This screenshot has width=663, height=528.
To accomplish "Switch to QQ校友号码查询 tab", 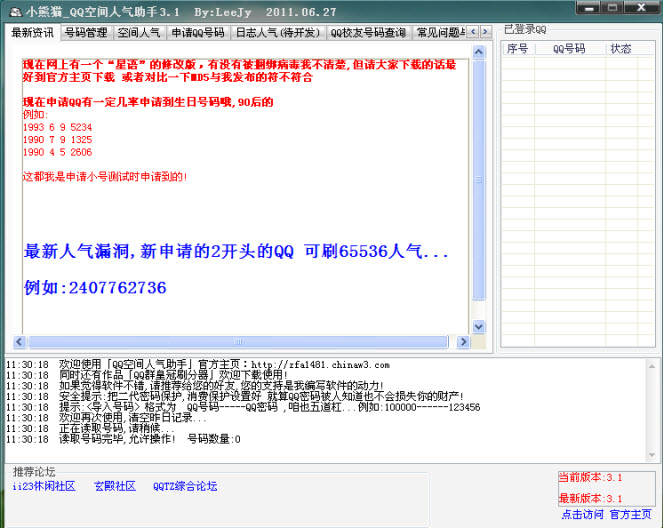I will pyautogui.click(x=368, y=33).
